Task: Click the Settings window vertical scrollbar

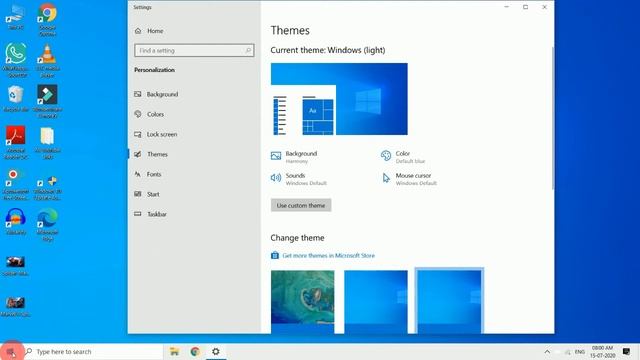Action: pyautogui.click(x=553, y=118)
